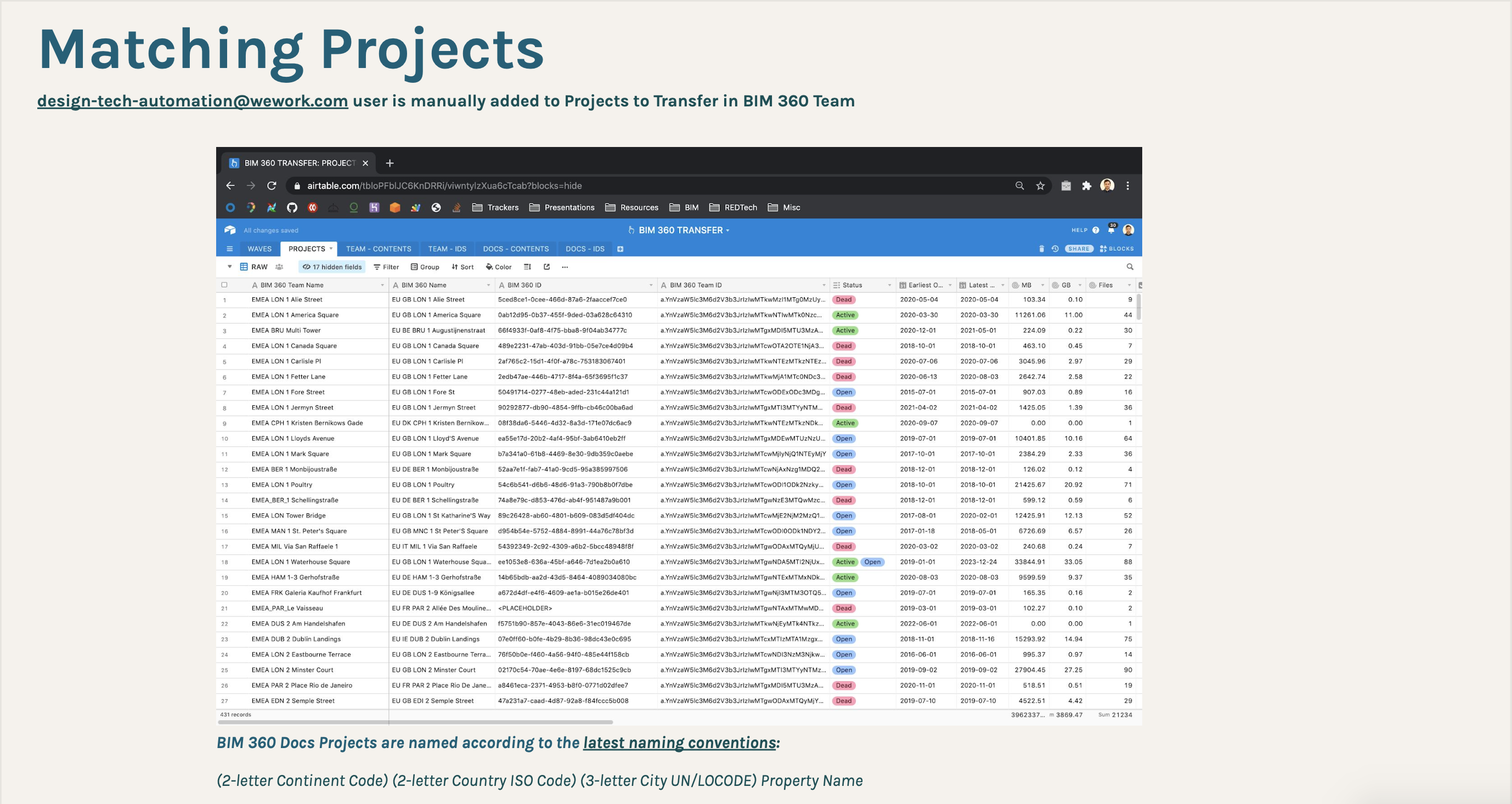Open a new browser tab with plus
The image size is (1512, 804).
(390, 163)
